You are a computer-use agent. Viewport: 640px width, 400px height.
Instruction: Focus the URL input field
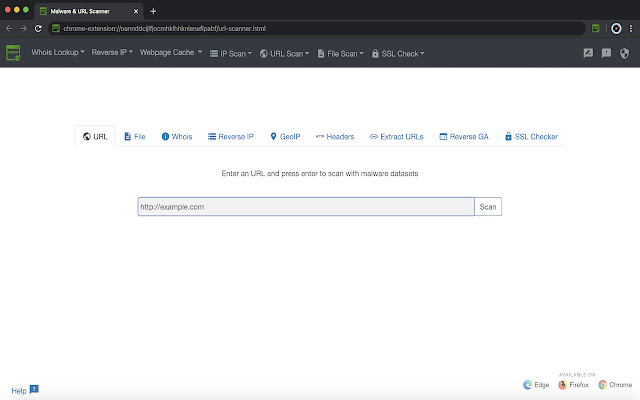[x=305, y=207]
